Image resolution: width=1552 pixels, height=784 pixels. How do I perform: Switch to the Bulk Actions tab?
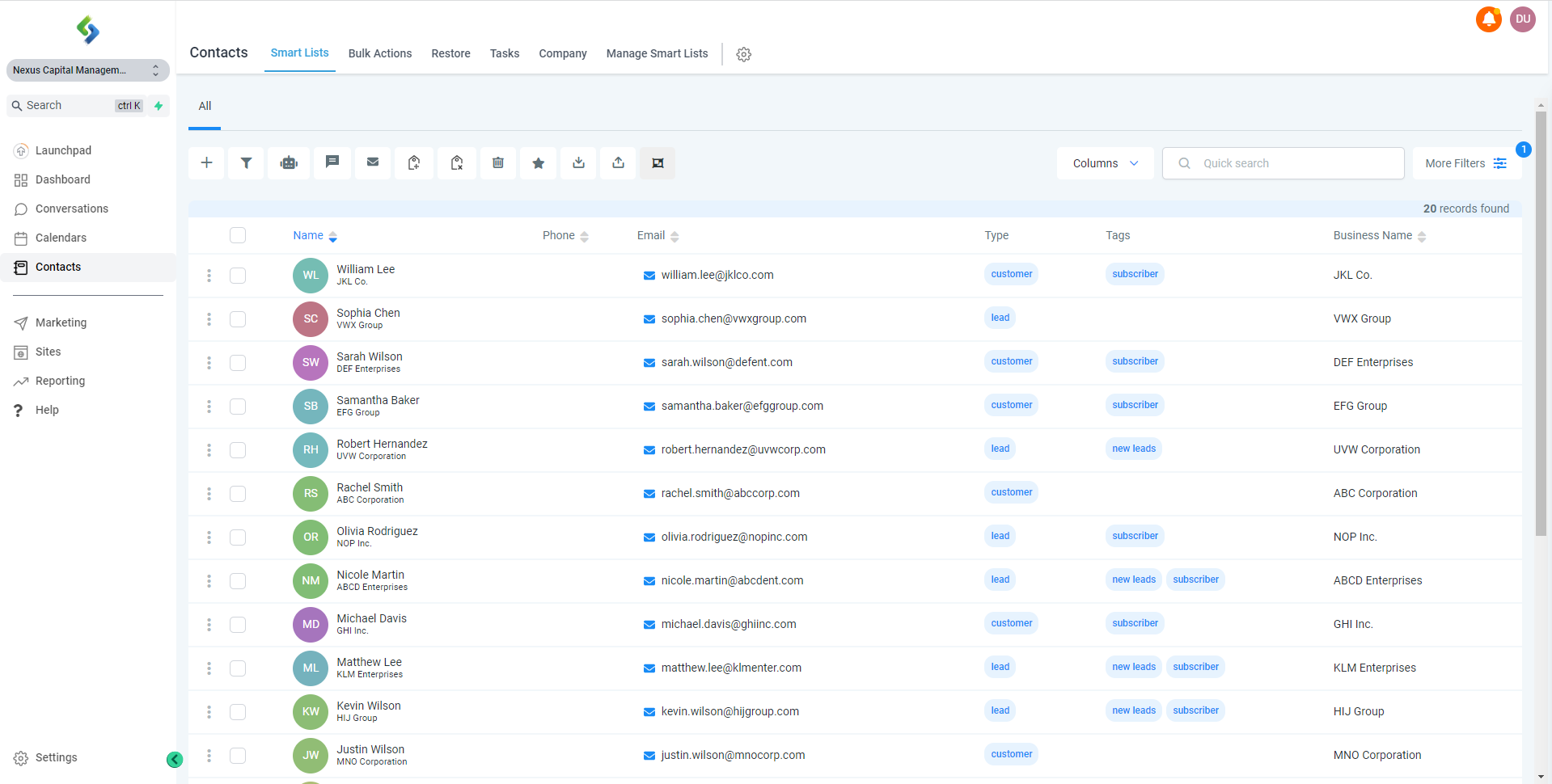pos(379,53)
